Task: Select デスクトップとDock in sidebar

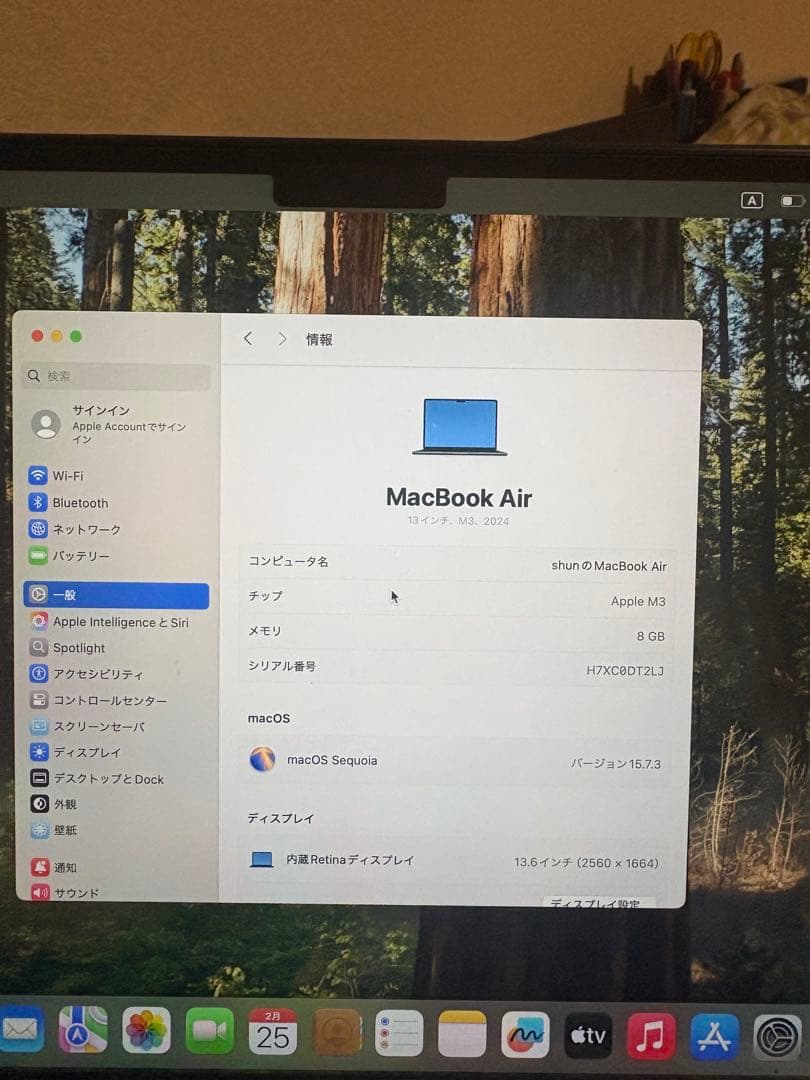Action: click(x=116, y=779)
